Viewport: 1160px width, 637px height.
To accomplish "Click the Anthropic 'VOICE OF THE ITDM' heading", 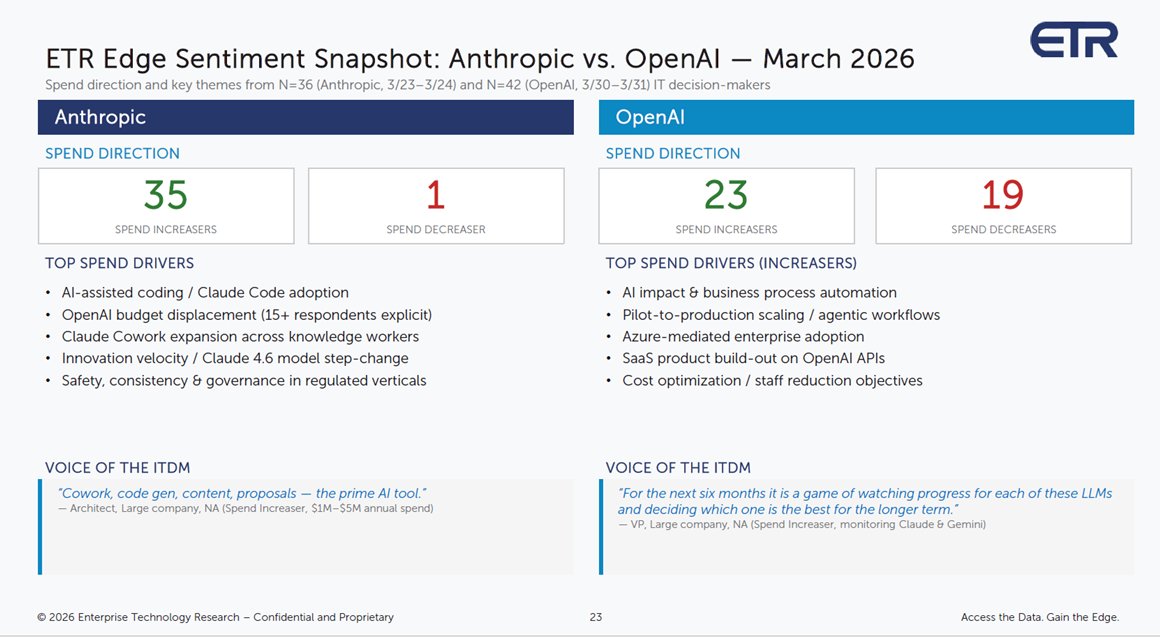I will pyautogui.click(x=118, y=468).
